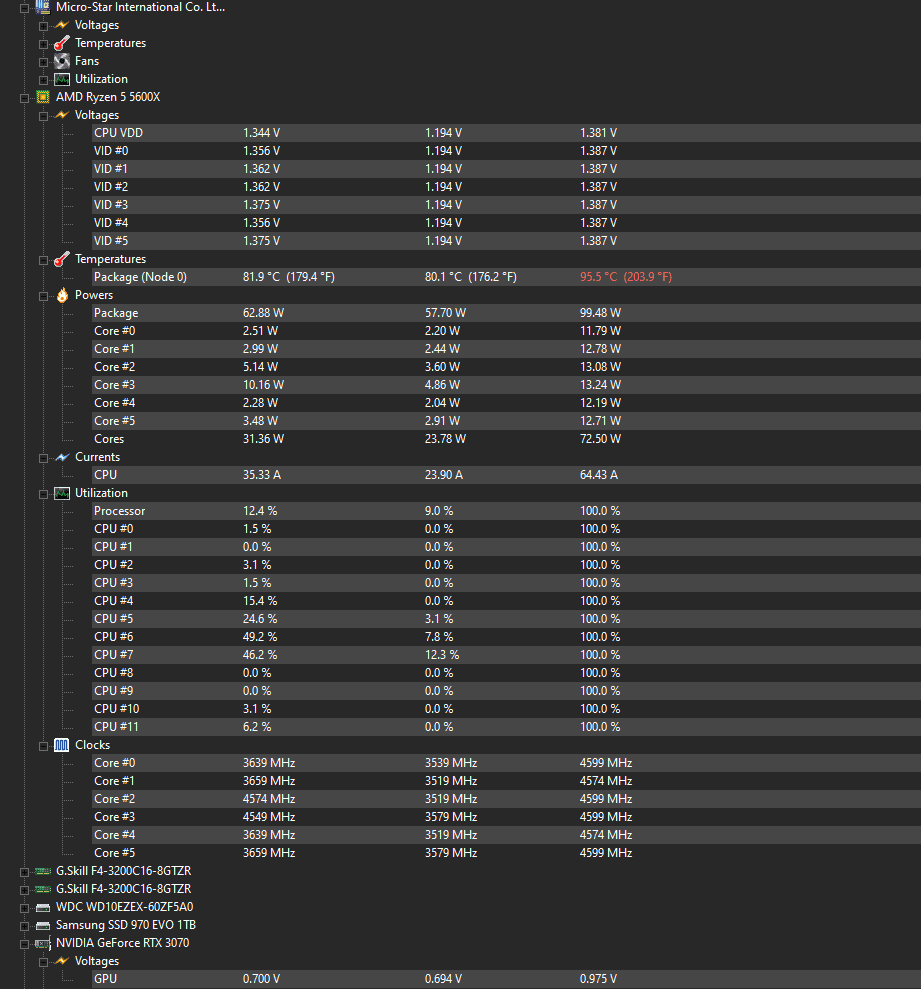Select the VID #5 row label
The width and height of the screenshot is (921, 989).
click(111, 241)
